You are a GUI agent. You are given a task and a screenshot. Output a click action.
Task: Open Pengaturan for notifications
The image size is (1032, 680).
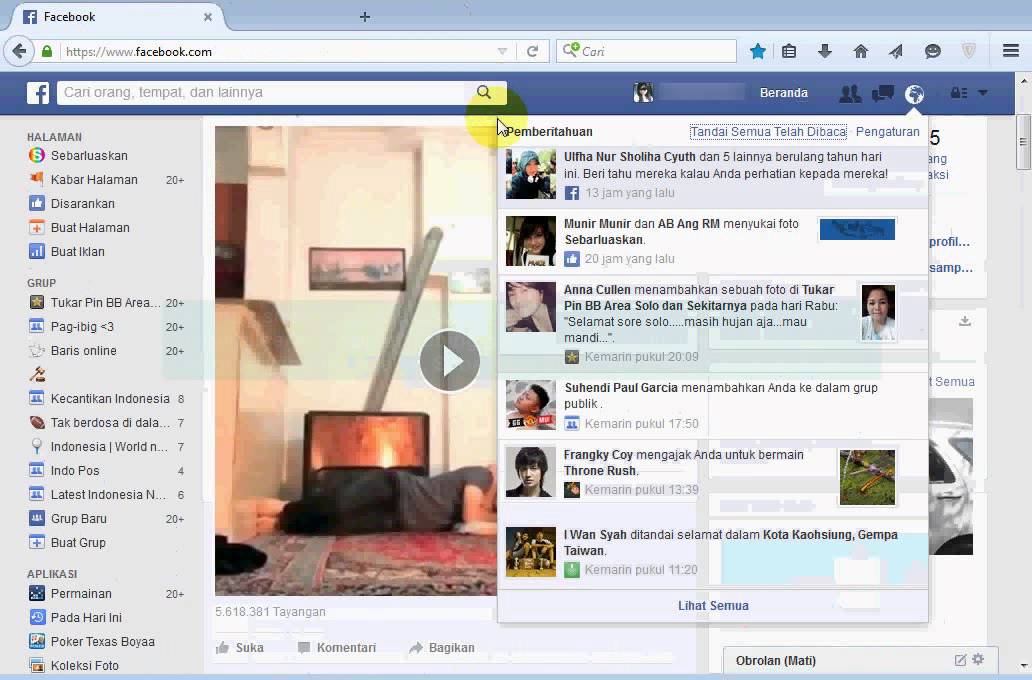point(887,132)
